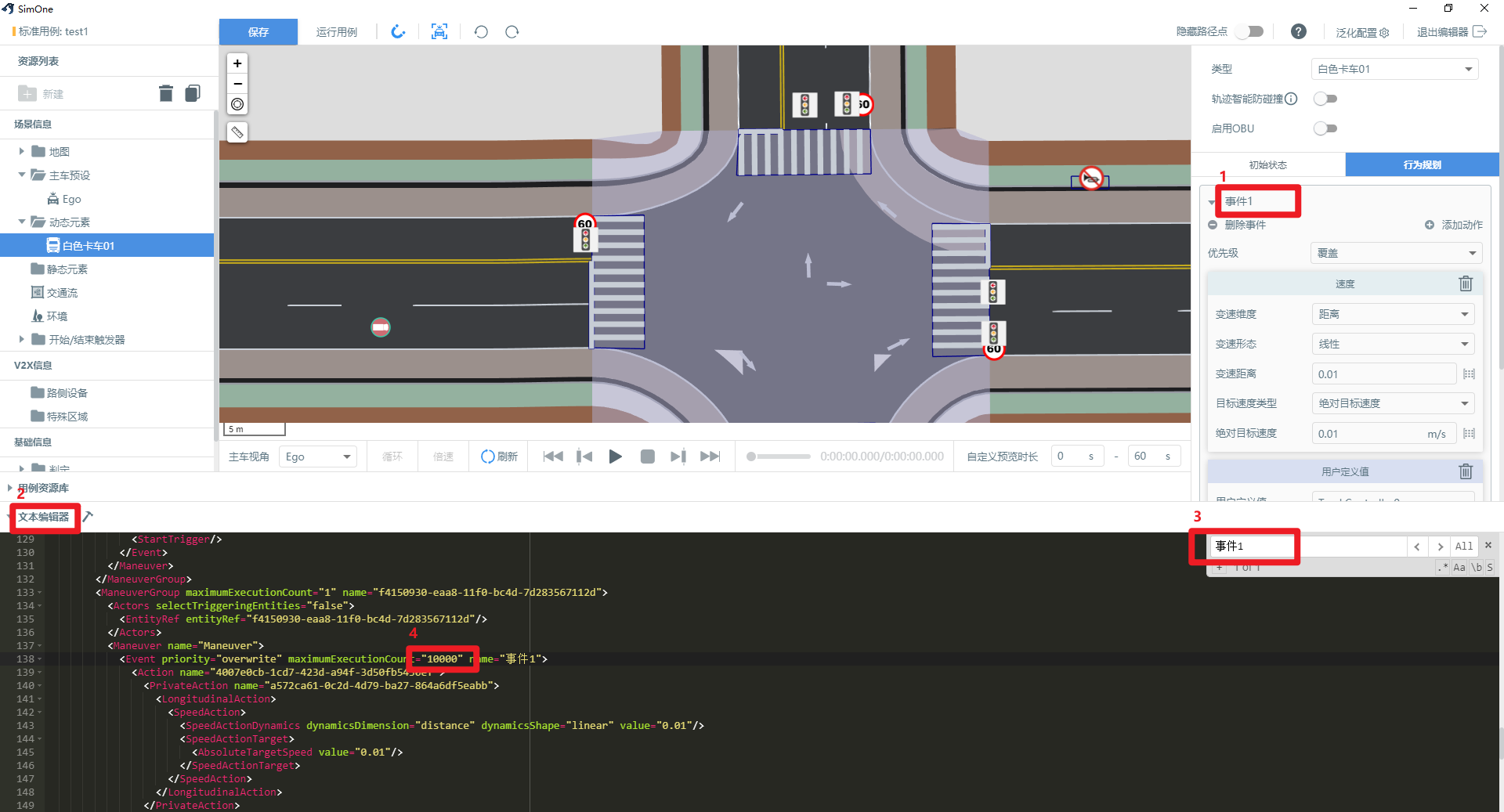Delete the 用户定义值 action via trash icon
The width and height of the screenshot is (1504, 812).
[x=1466, y=471]
